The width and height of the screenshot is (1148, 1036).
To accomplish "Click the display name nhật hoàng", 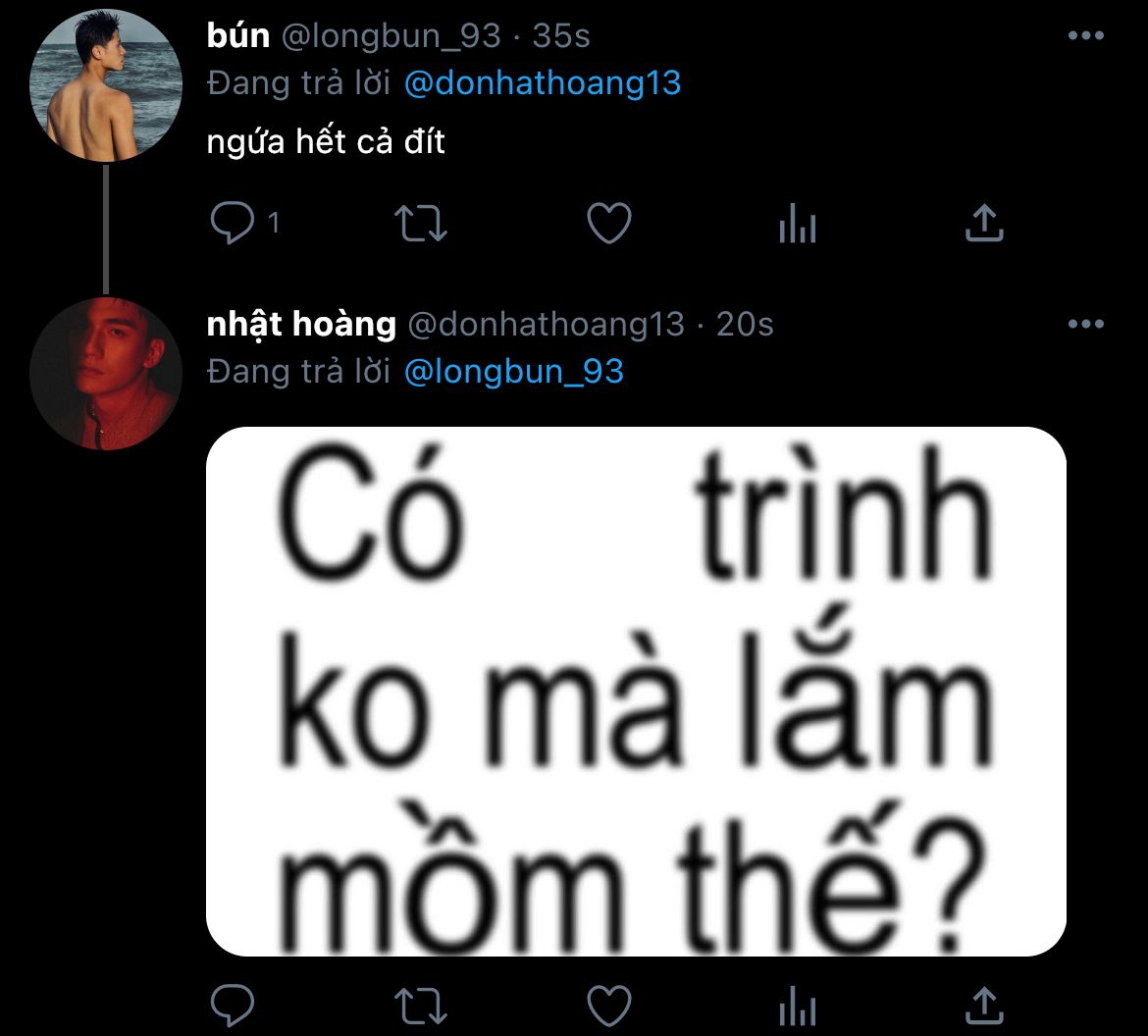I will 301,324.
